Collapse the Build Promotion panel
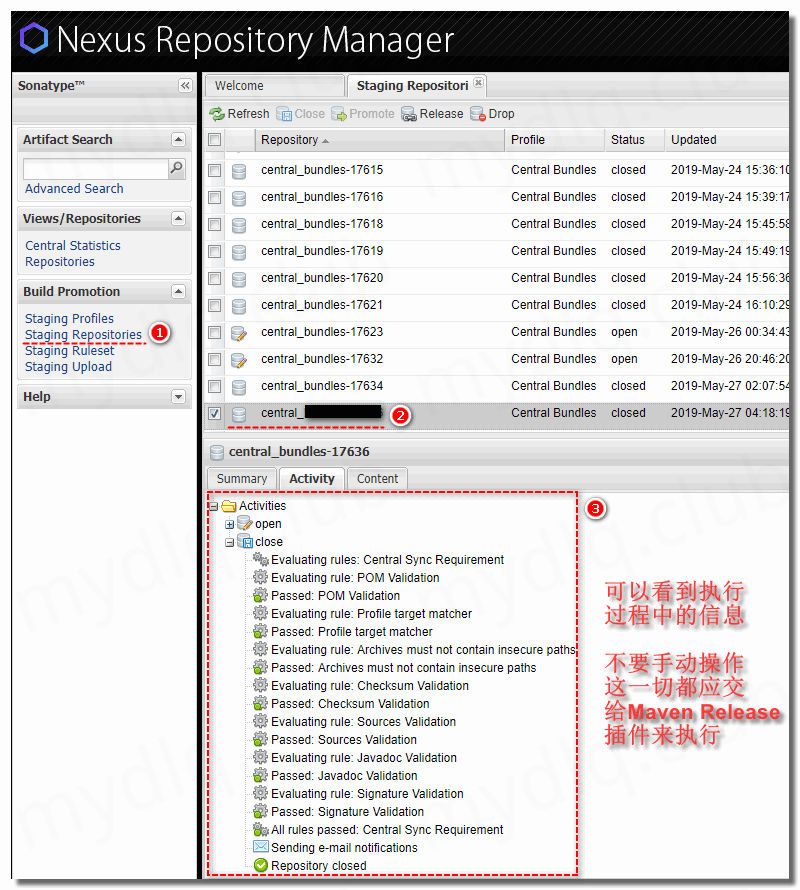 tap(178, 292)
